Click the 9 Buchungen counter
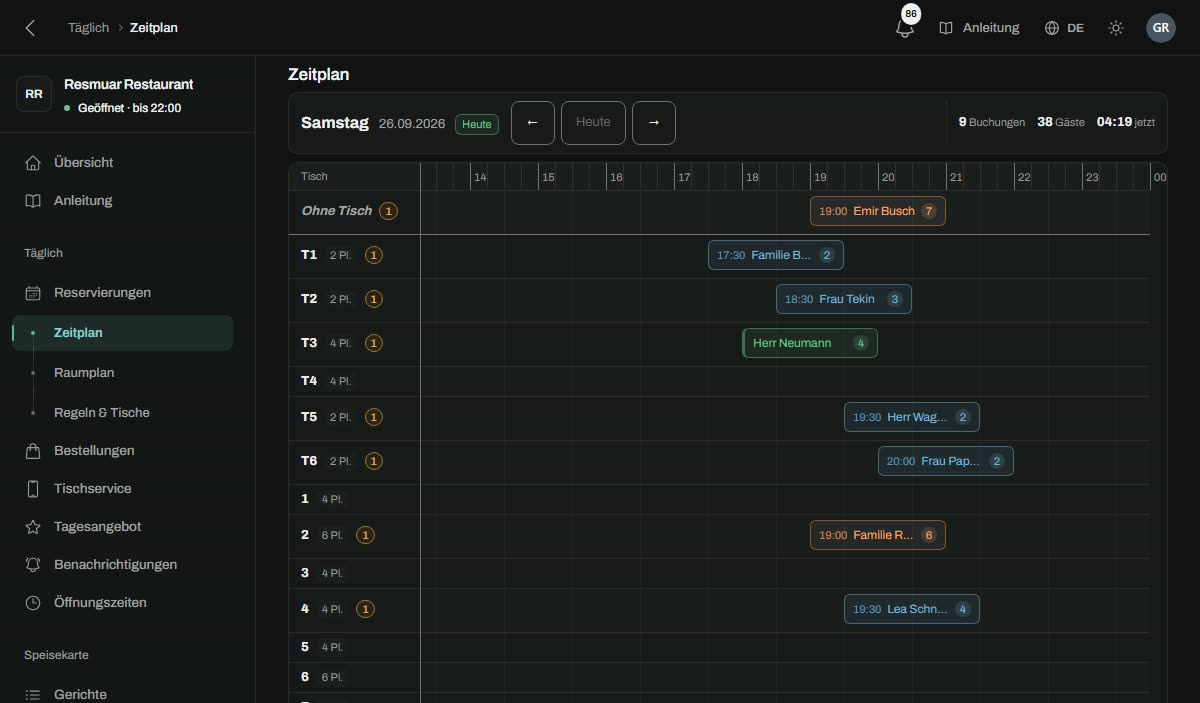Image resolution: width=1200 pixels, height=703 pixels. [992, 122]
